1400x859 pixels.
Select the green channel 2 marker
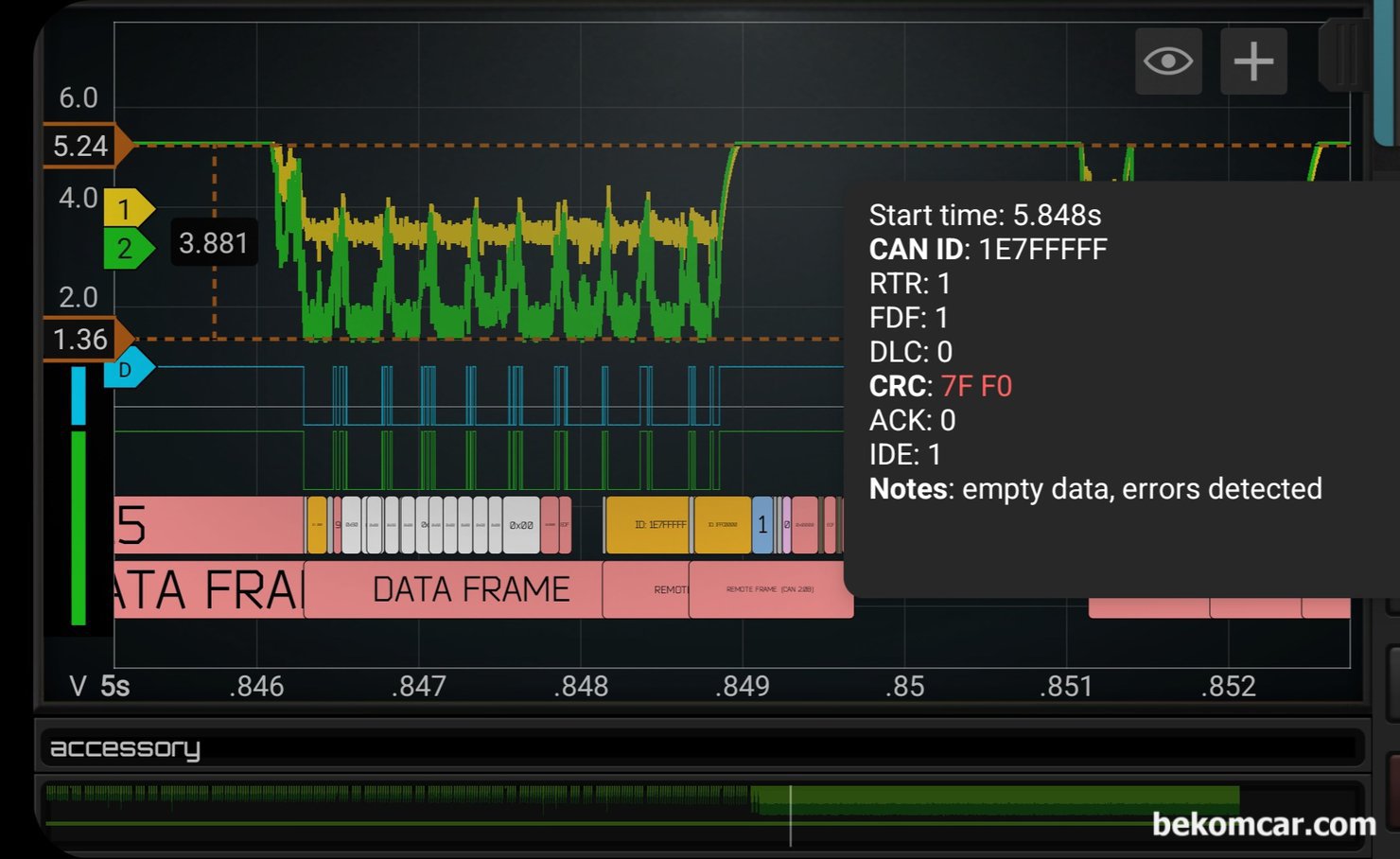click(x=126, y=249)
